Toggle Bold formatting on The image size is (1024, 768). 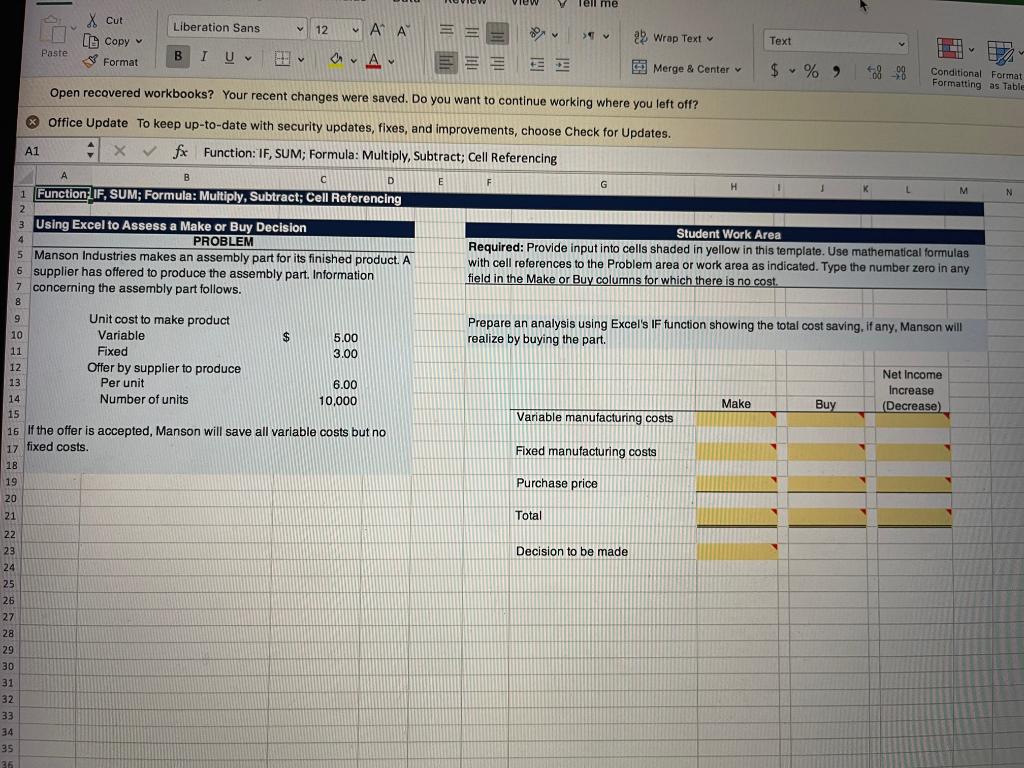[x=177, y=57]
